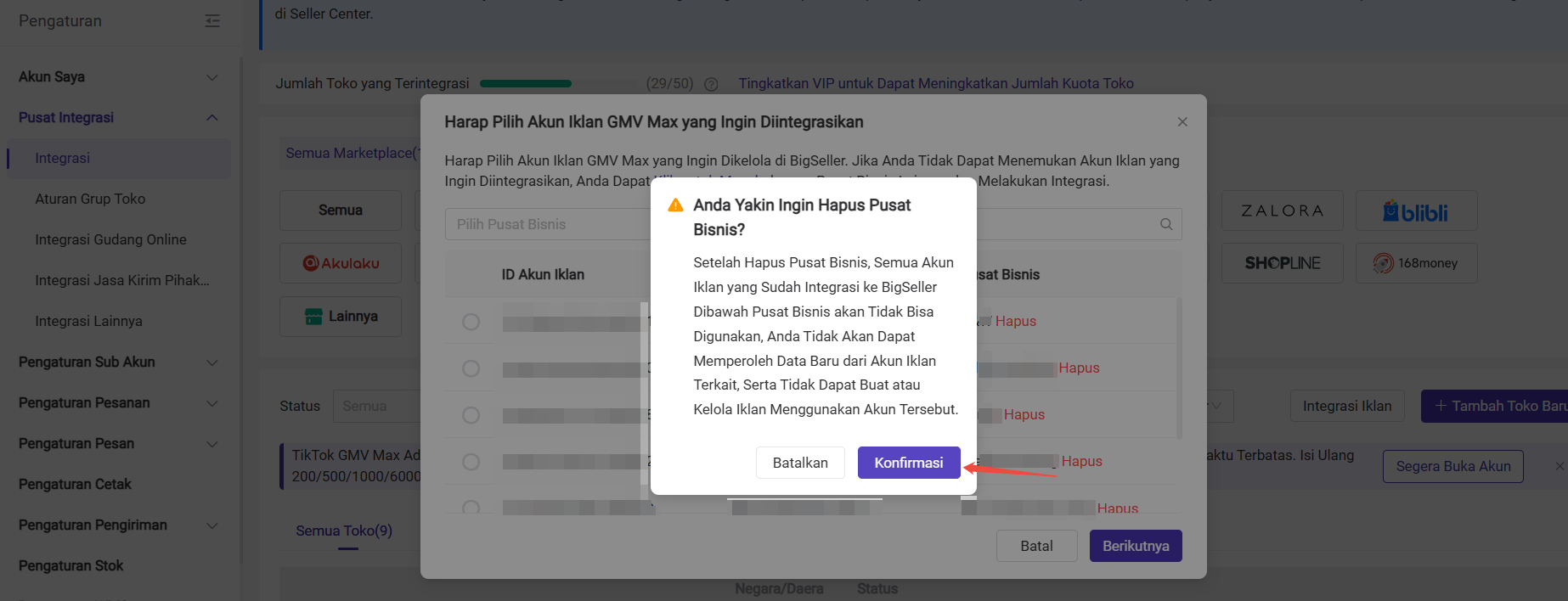Select the Shopline marketplace logo

click(1282, 263)
